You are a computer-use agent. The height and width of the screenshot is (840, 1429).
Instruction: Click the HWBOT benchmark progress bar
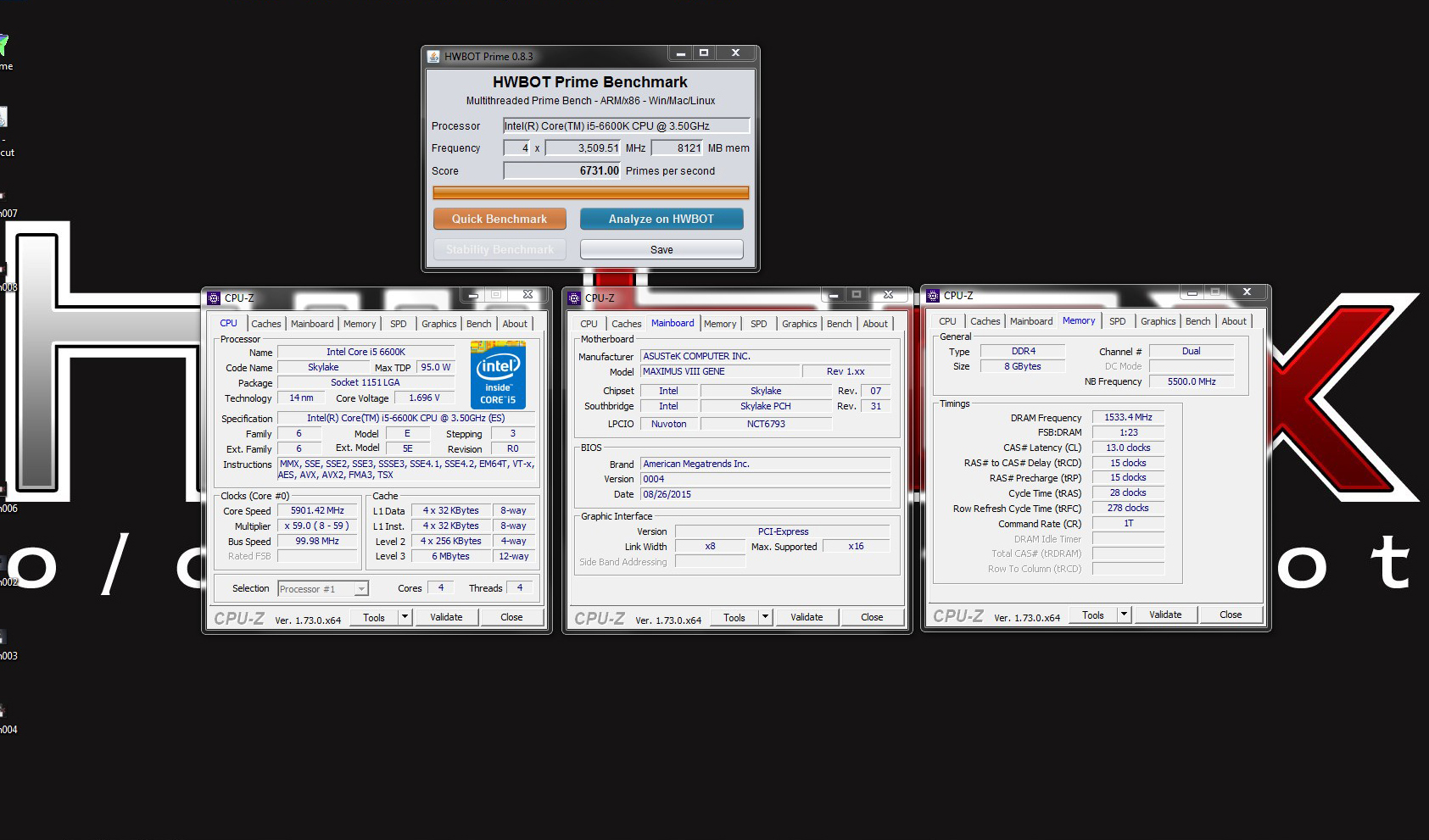click(591, 192)
